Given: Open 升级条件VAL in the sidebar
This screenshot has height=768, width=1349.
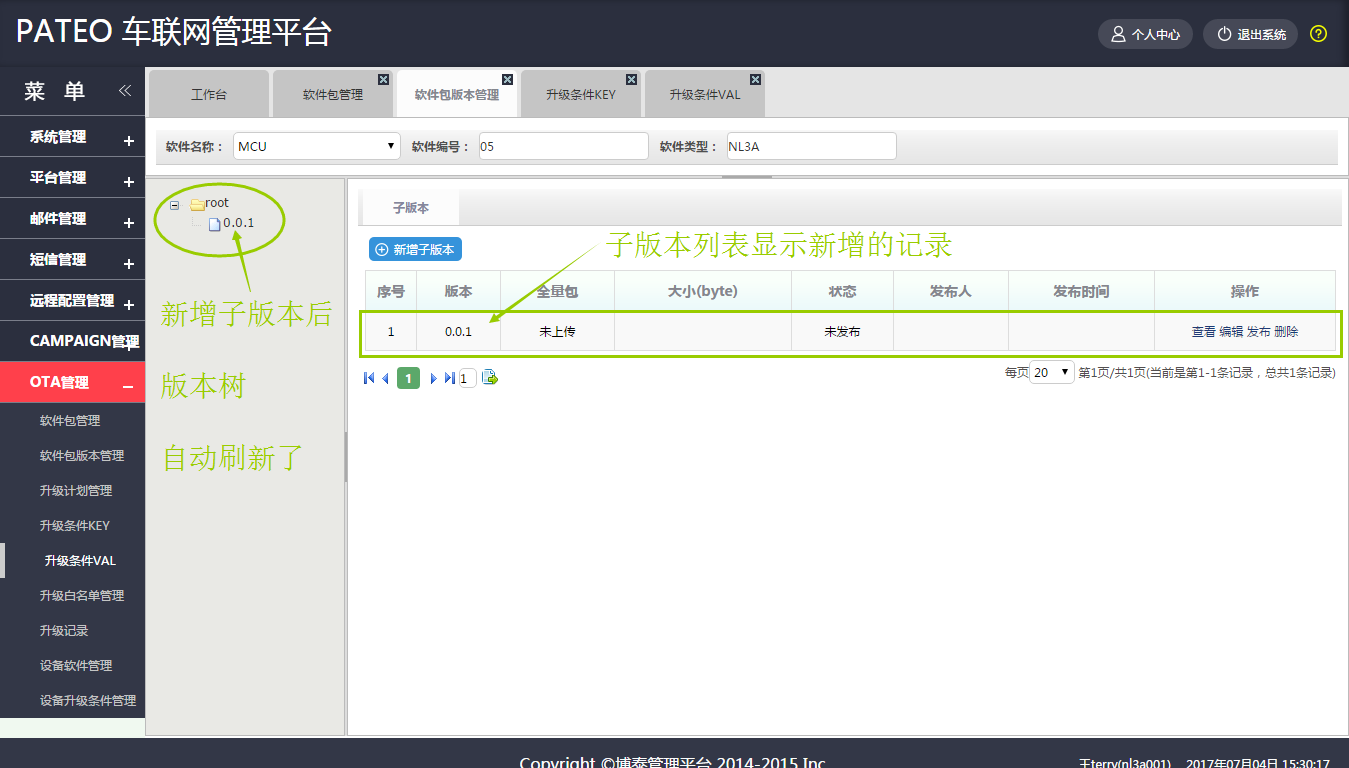Looking at the screenshot, I should [x=80, y=561].
